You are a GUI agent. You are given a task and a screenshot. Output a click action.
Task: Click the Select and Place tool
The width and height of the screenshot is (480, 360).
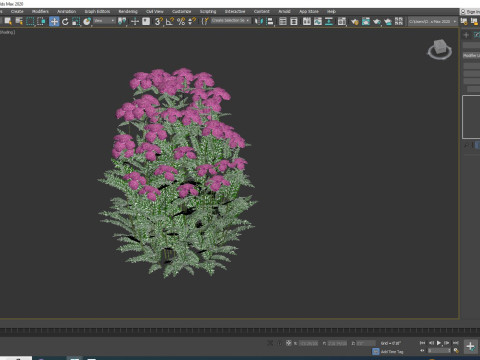tap(87, 21)
